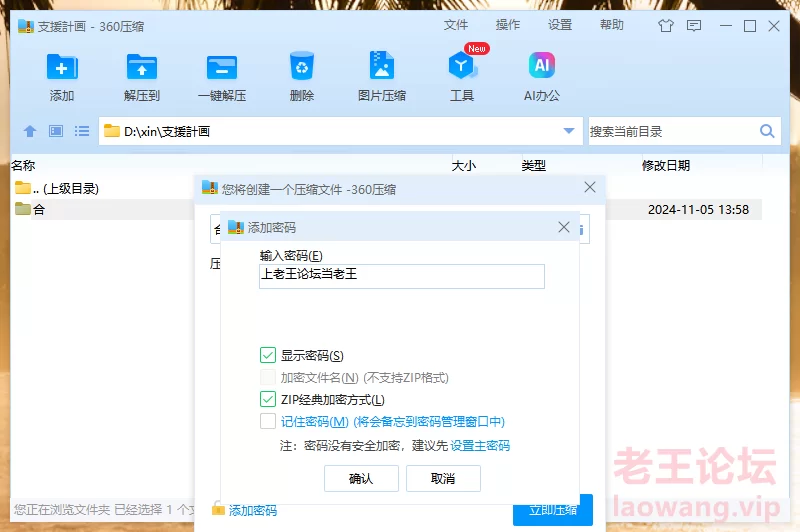Click the 一键解压 one-click extract icon

tap(222, 67)
